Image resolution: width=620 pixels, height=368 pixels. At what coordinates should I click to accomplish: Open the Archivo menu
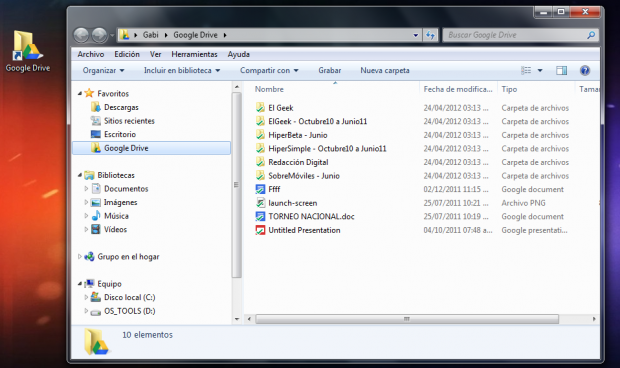91,54
